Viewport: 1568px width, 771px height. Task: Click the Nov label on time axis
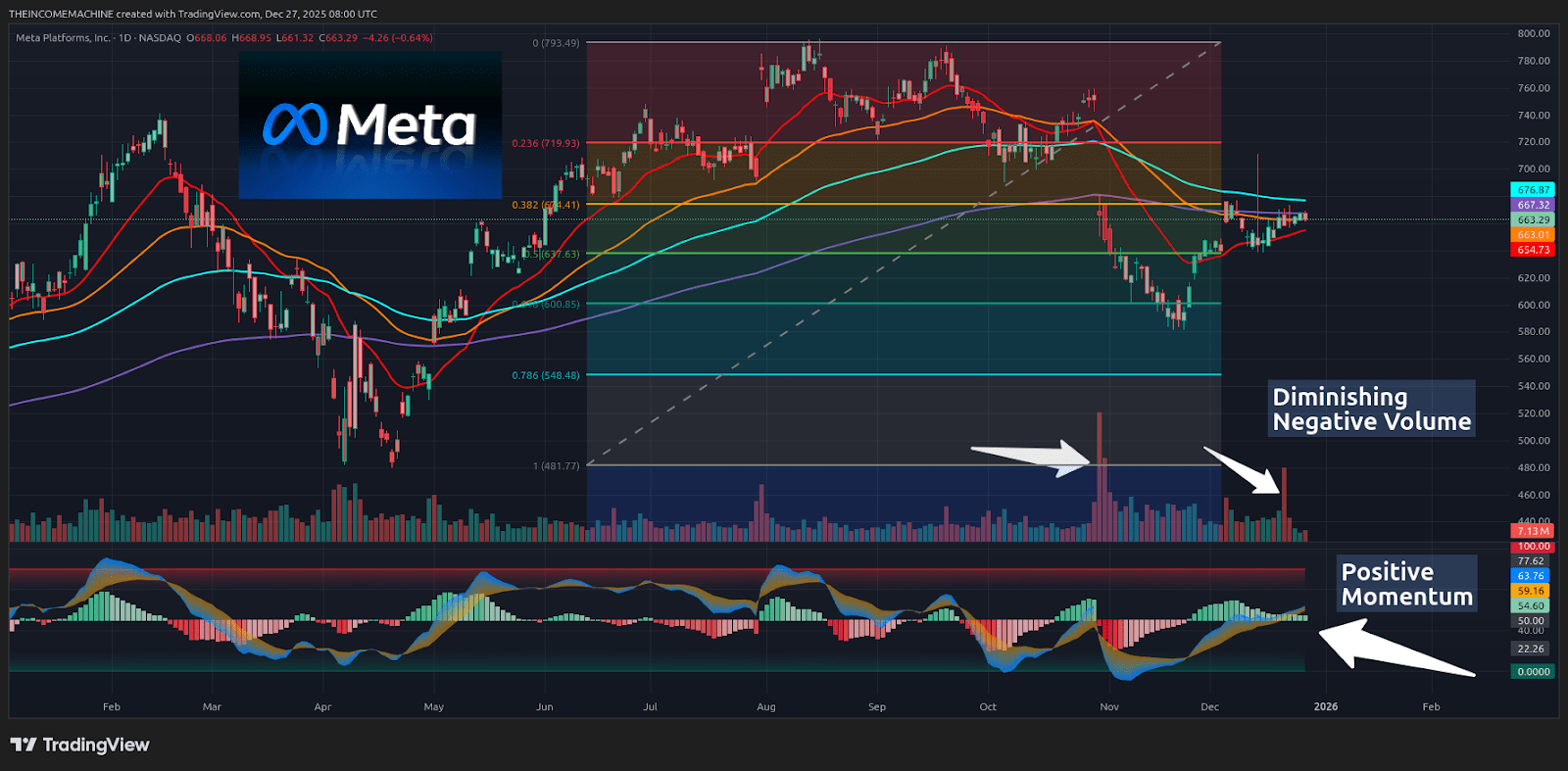[x=1109, y=706]
